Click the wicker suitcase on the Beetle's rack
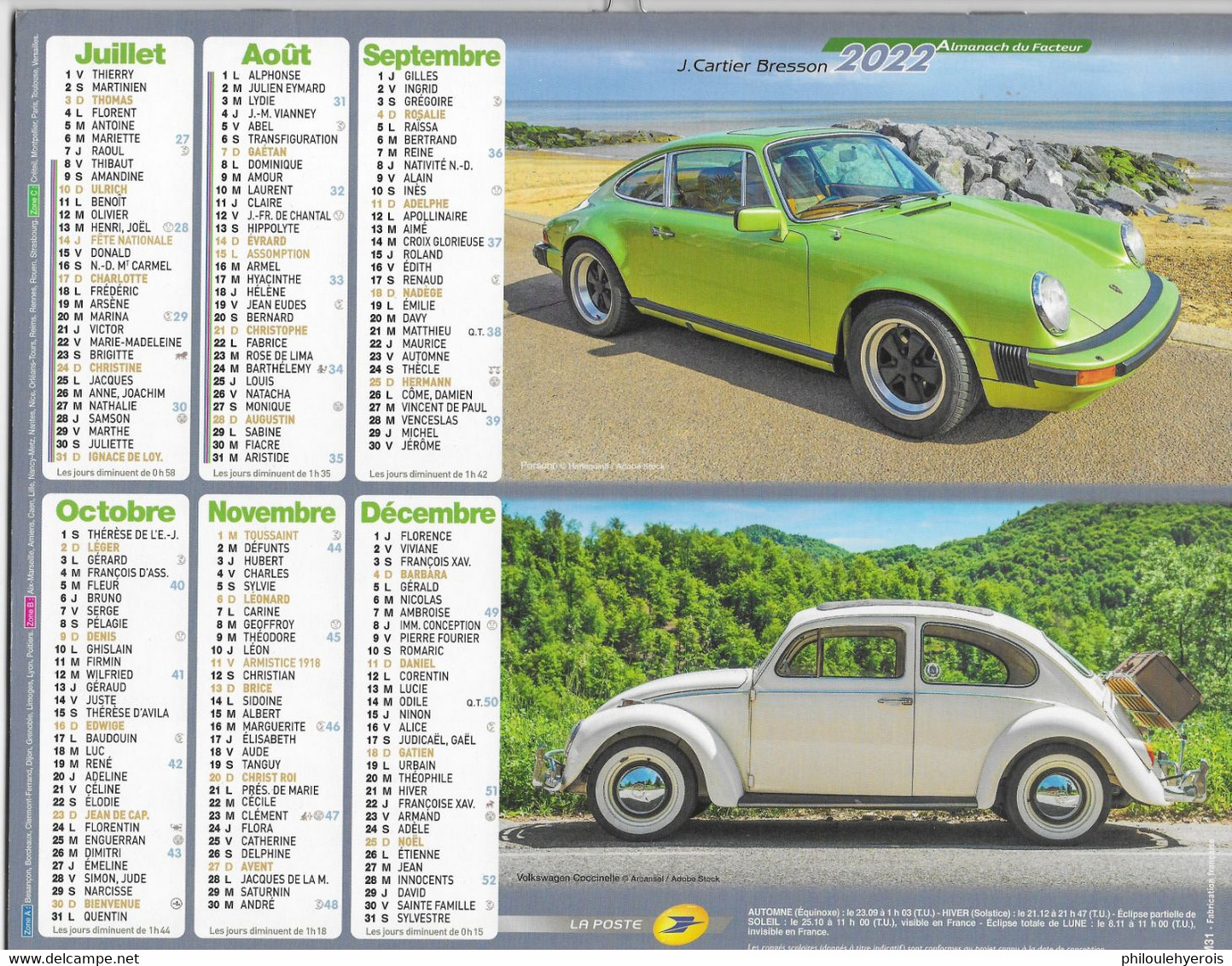This screenshot has height=966, width=1232. coord(1154,689)
